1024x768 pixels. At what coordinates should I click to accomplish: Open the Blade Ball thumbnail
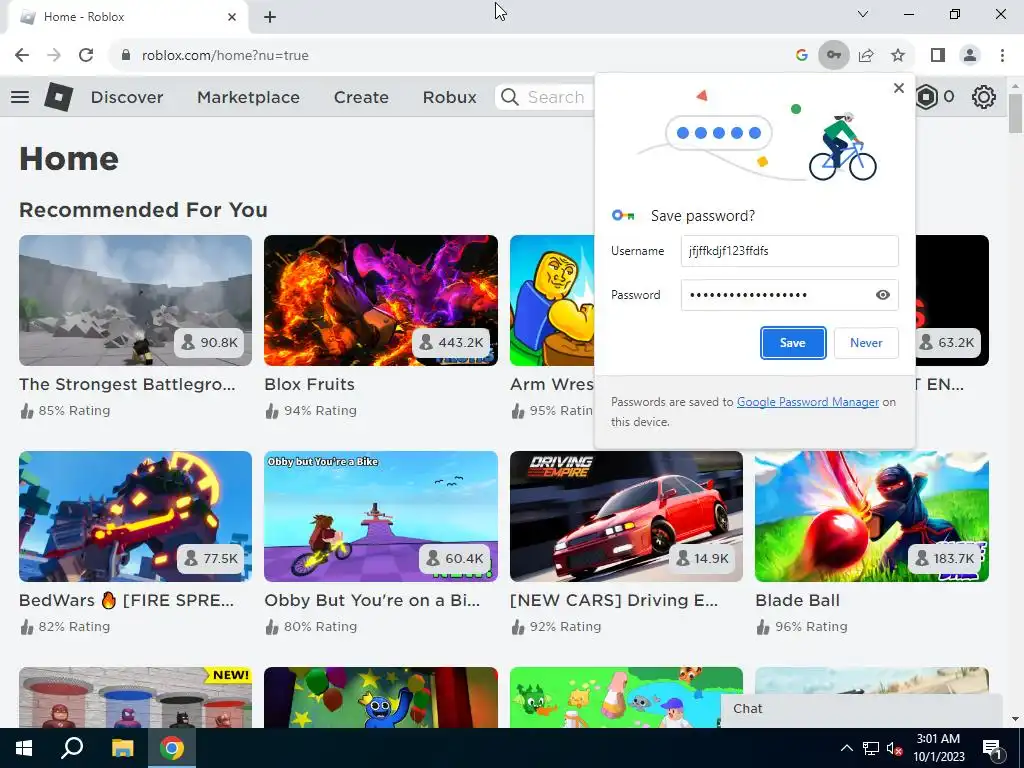(x=872, y=516)
